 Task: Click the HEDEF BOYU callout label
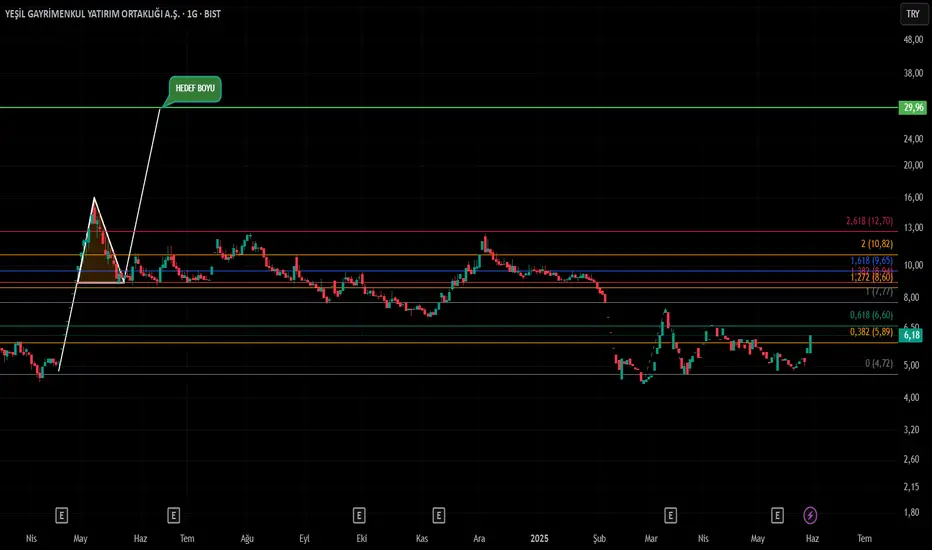[195, 89]
